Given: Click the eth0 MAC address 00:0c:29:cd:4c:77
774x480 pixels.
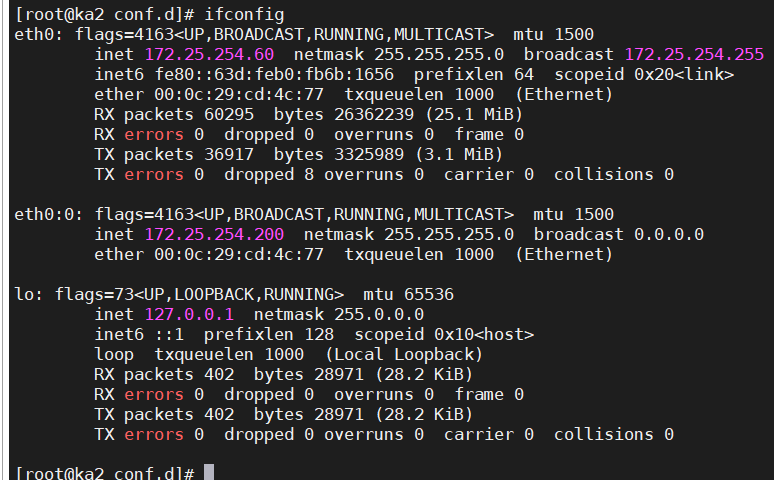Looking at the screenshot, I should point(239,94).
